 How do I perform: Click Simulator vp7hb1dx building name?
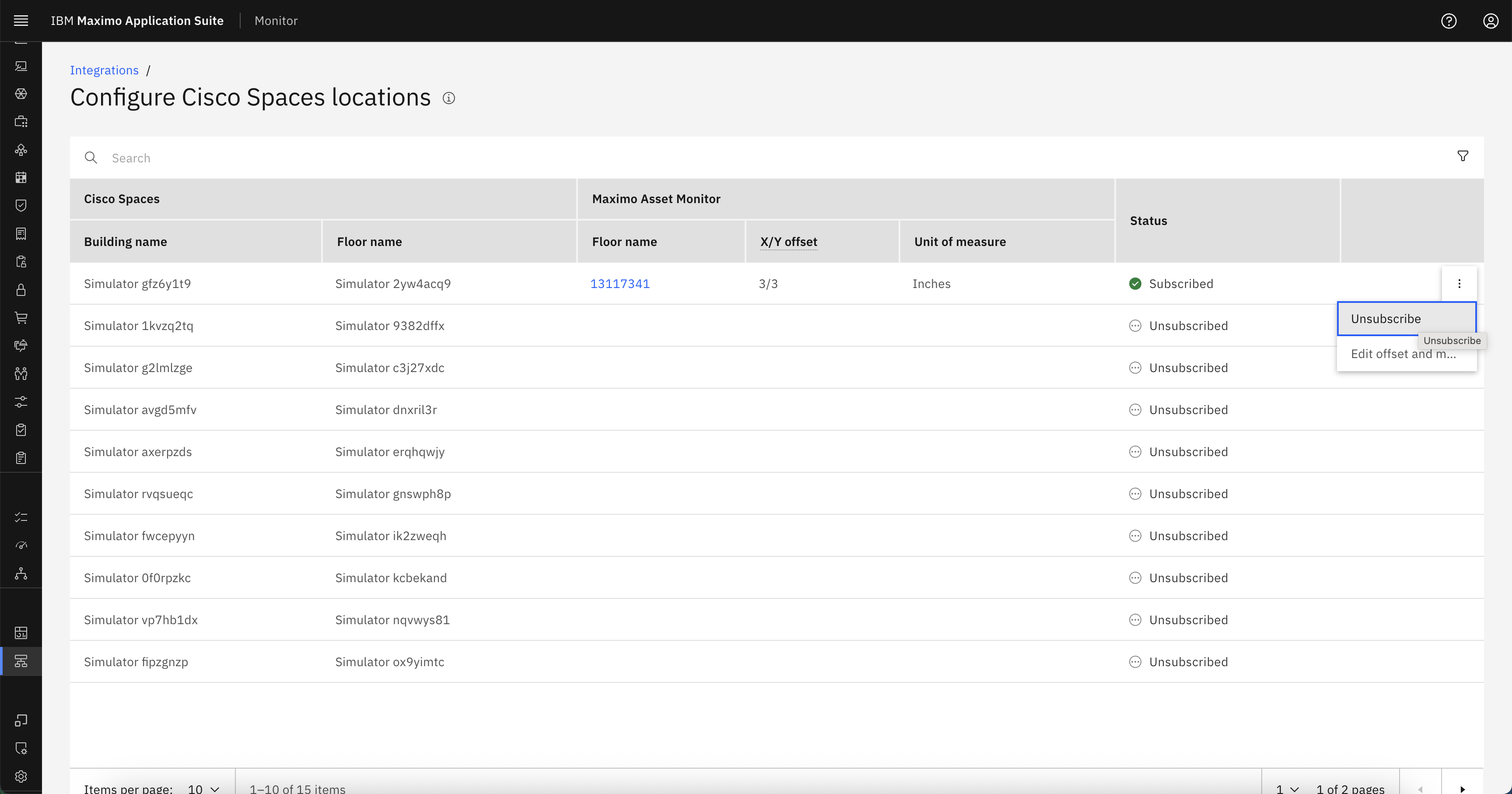tap(141, 620)
